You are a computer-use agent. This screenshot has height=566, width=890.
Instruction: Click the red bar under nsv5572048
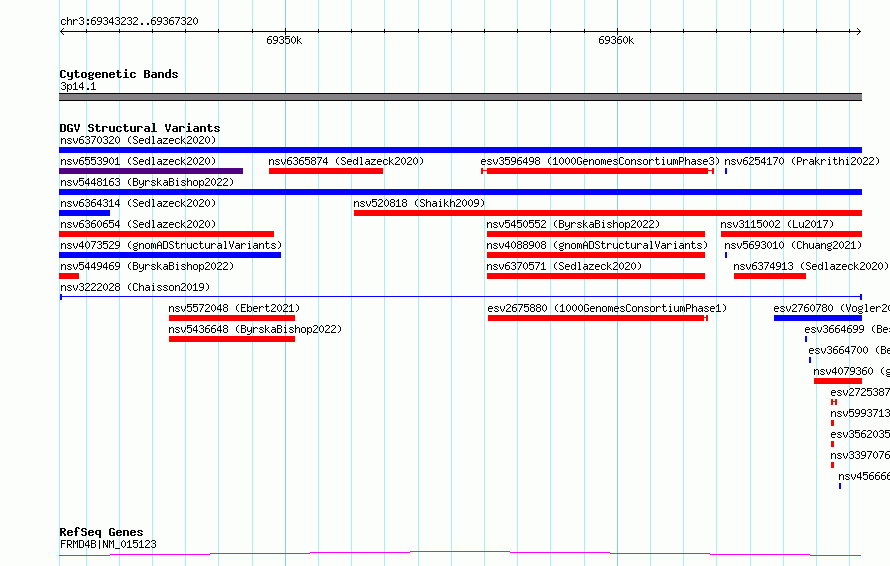click(x=232, y=318)
